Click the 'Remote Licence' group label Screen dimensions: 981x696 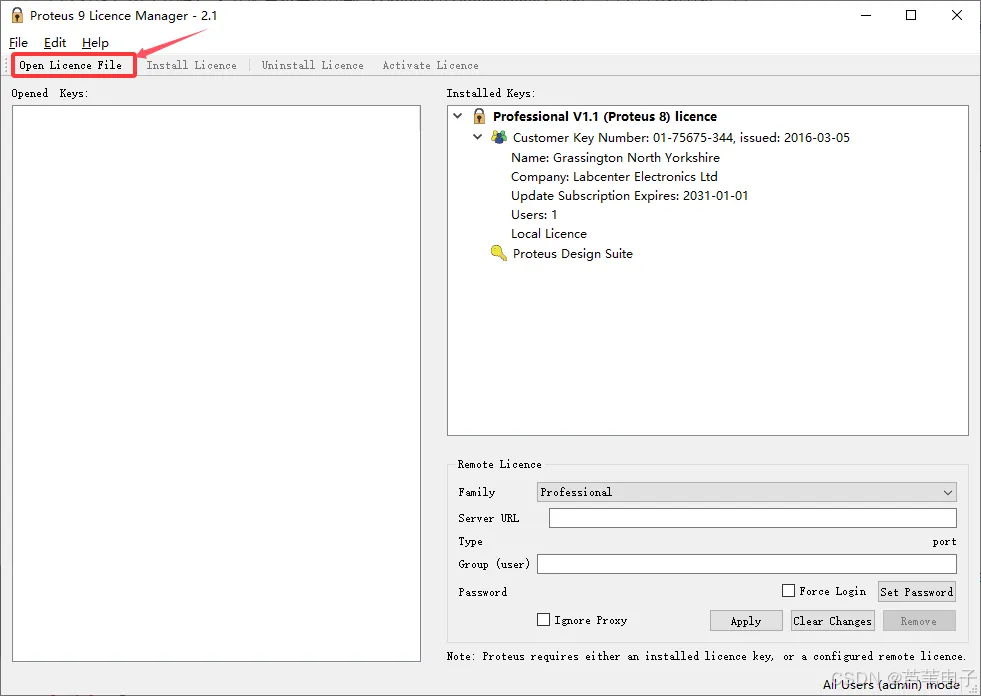point(499,464)
